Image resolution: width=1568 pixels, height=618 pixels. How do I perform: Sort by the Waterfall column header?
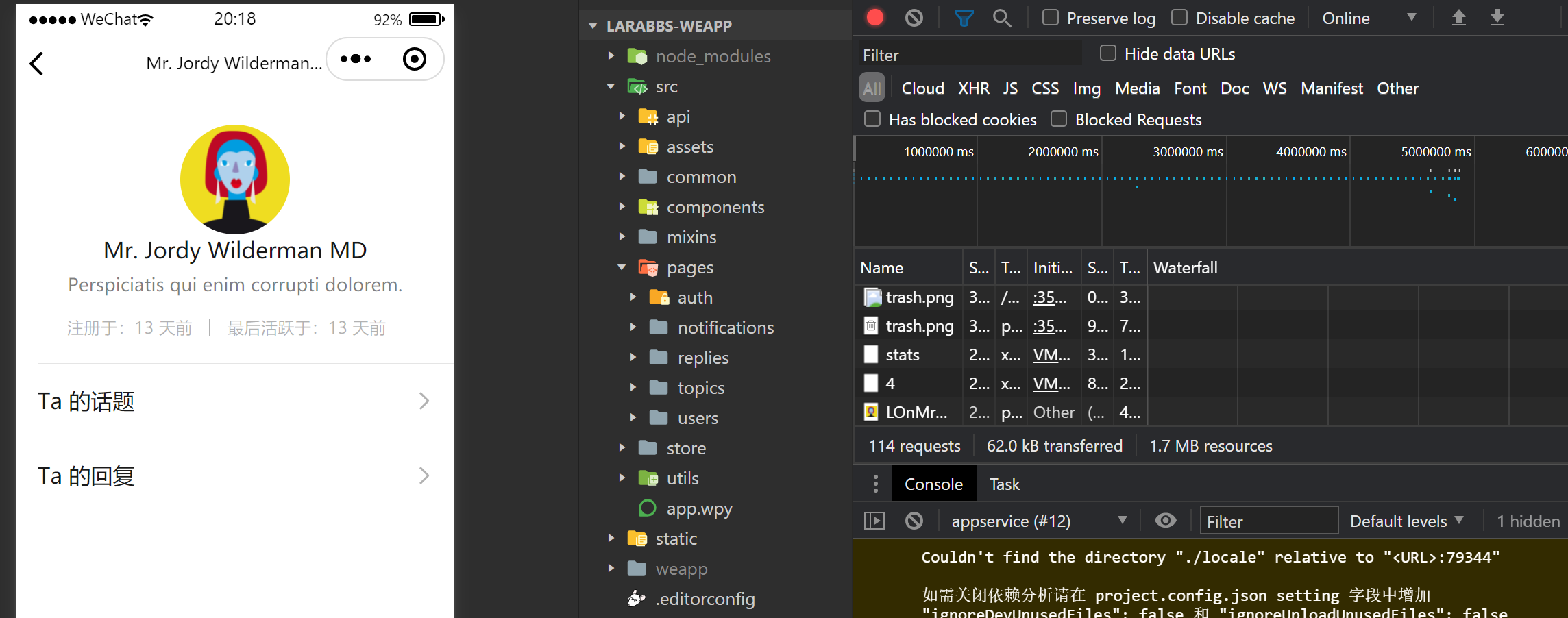point(1357,267)
